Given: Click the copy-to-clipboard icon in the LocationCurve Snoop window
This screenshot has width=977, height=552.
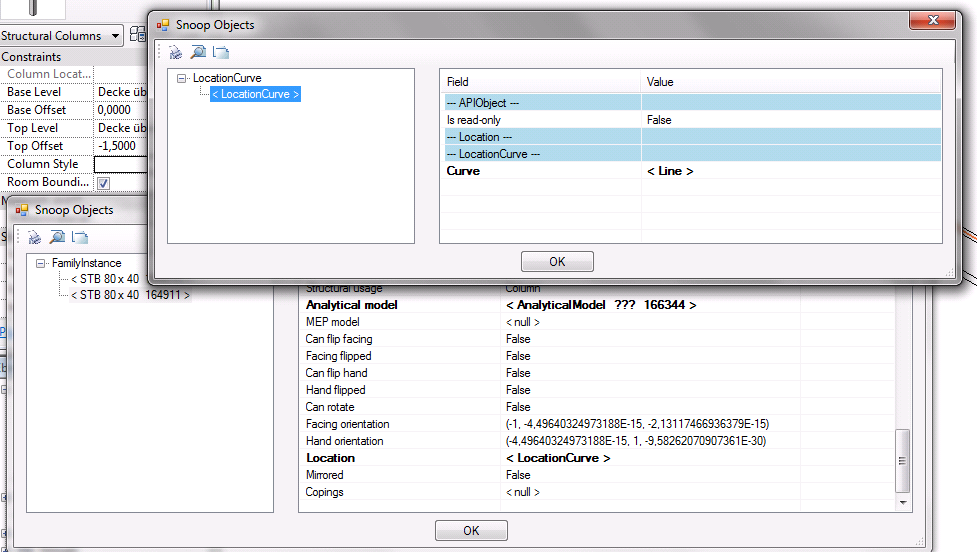Looking at the screenshot, I should click(221, 52).
